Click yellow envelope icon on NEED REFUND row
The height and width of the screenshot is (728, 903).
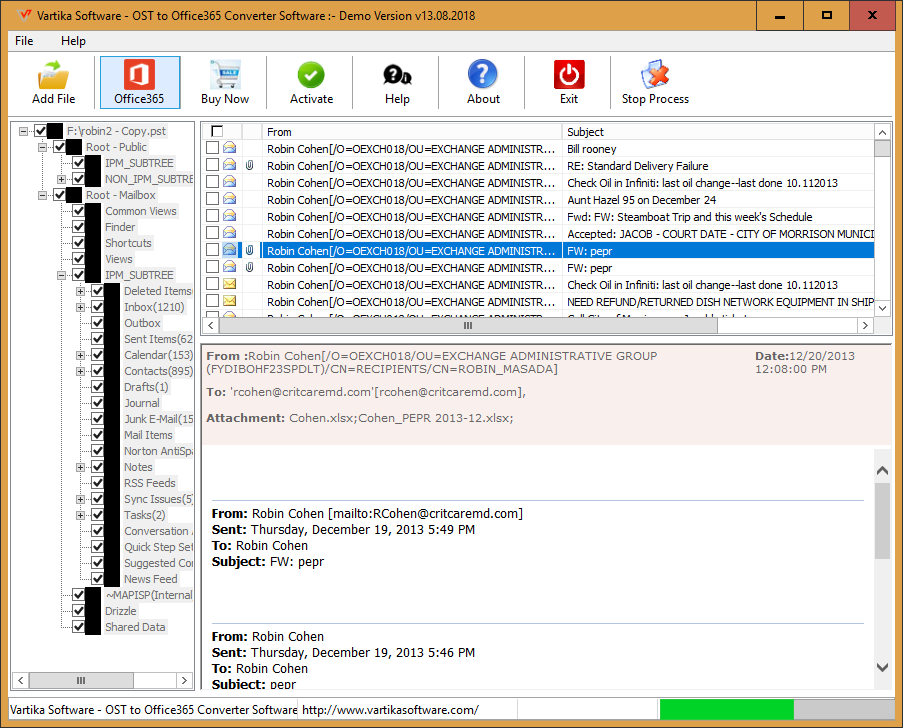pos(229,301)
